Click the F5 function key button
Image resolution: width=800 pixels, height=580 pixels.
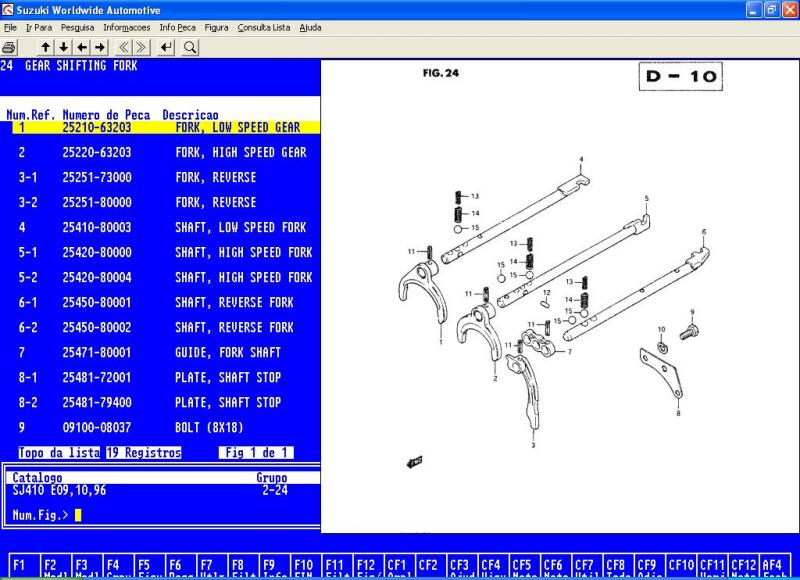[150, 565]
